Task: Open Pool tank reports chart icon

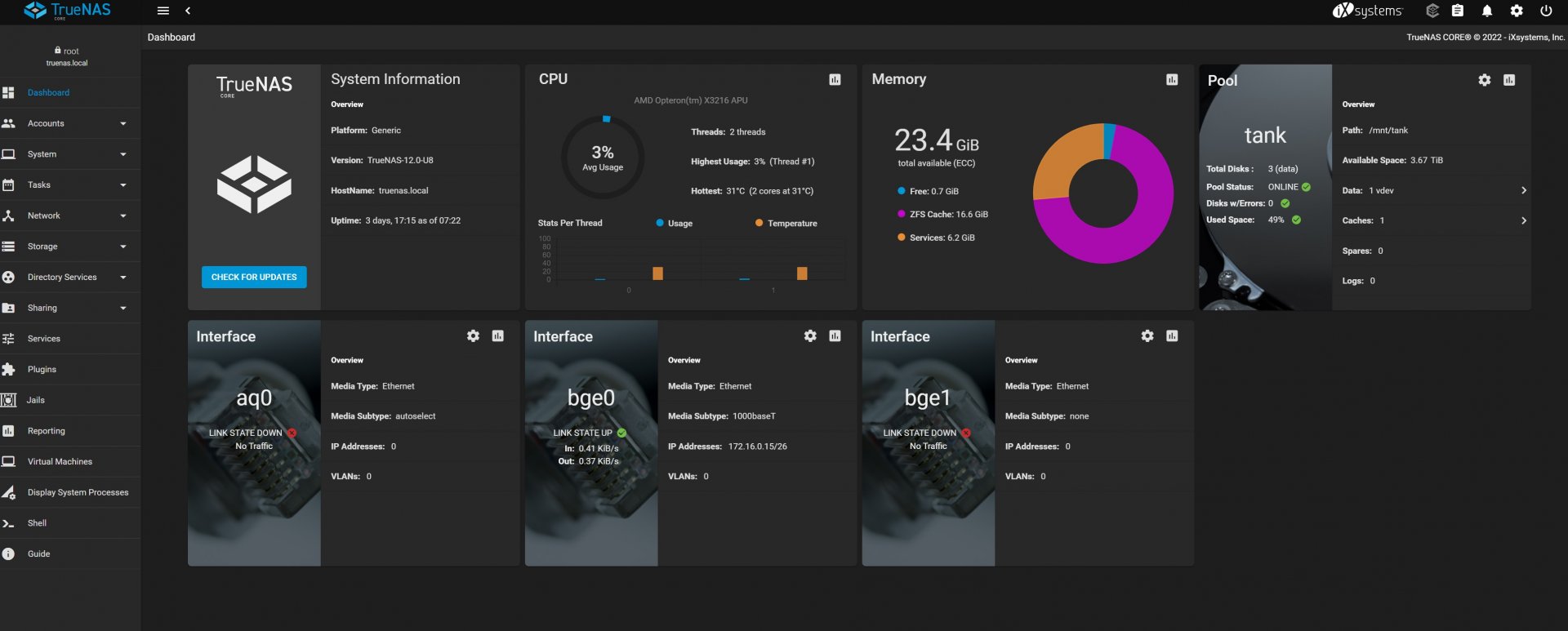Action: click(1509, 80)
